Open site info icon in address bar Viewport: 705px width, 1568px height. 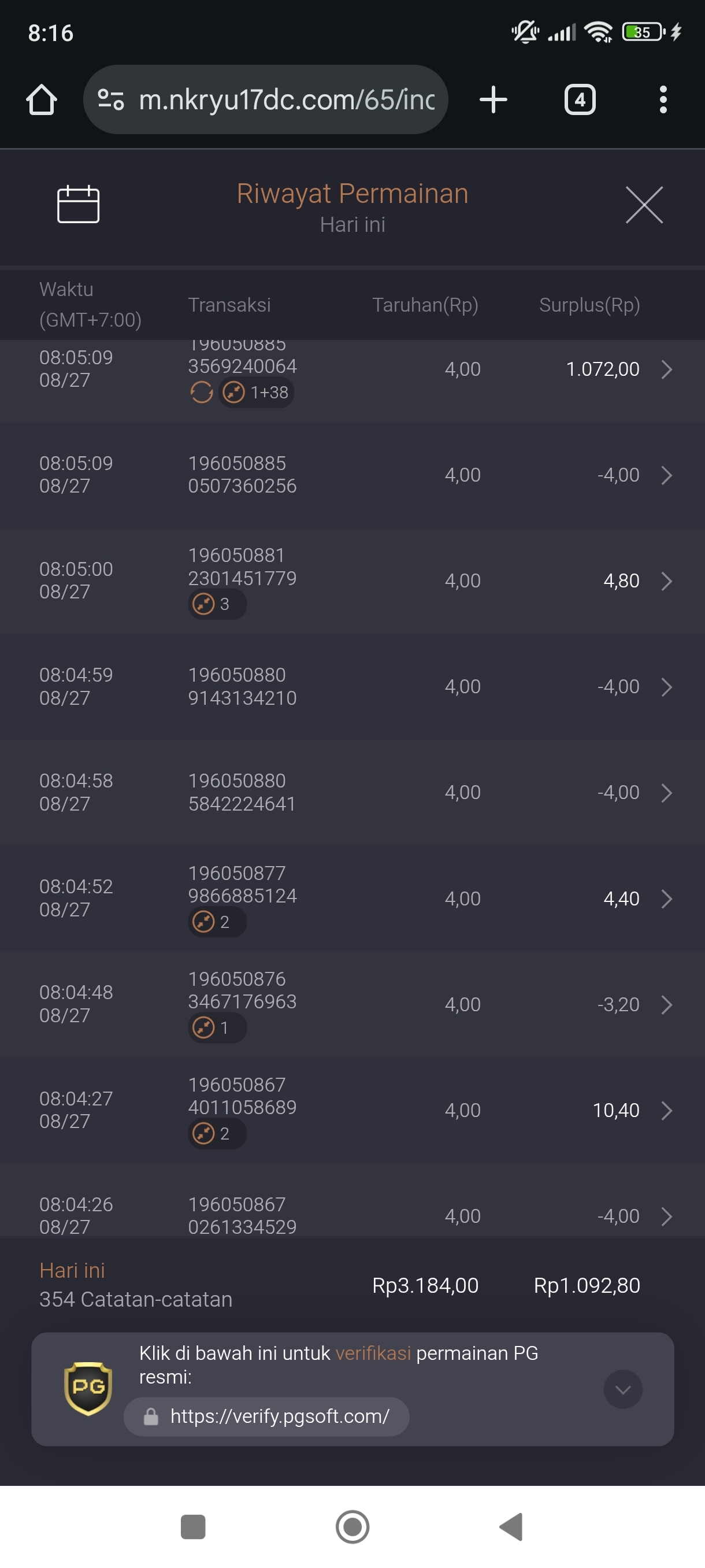pos(112,99)
